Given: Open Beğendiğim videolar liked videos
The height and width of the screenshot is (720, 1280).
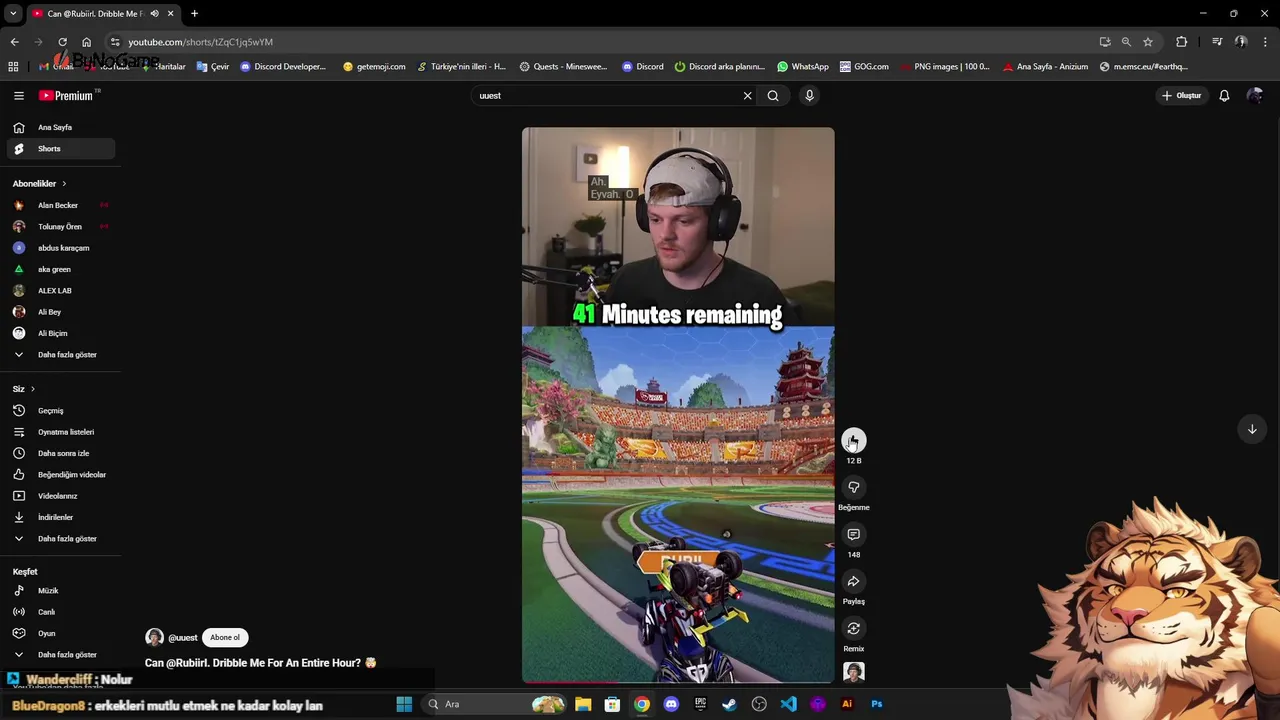Looking at the screenshot, I should coord(61,475).
